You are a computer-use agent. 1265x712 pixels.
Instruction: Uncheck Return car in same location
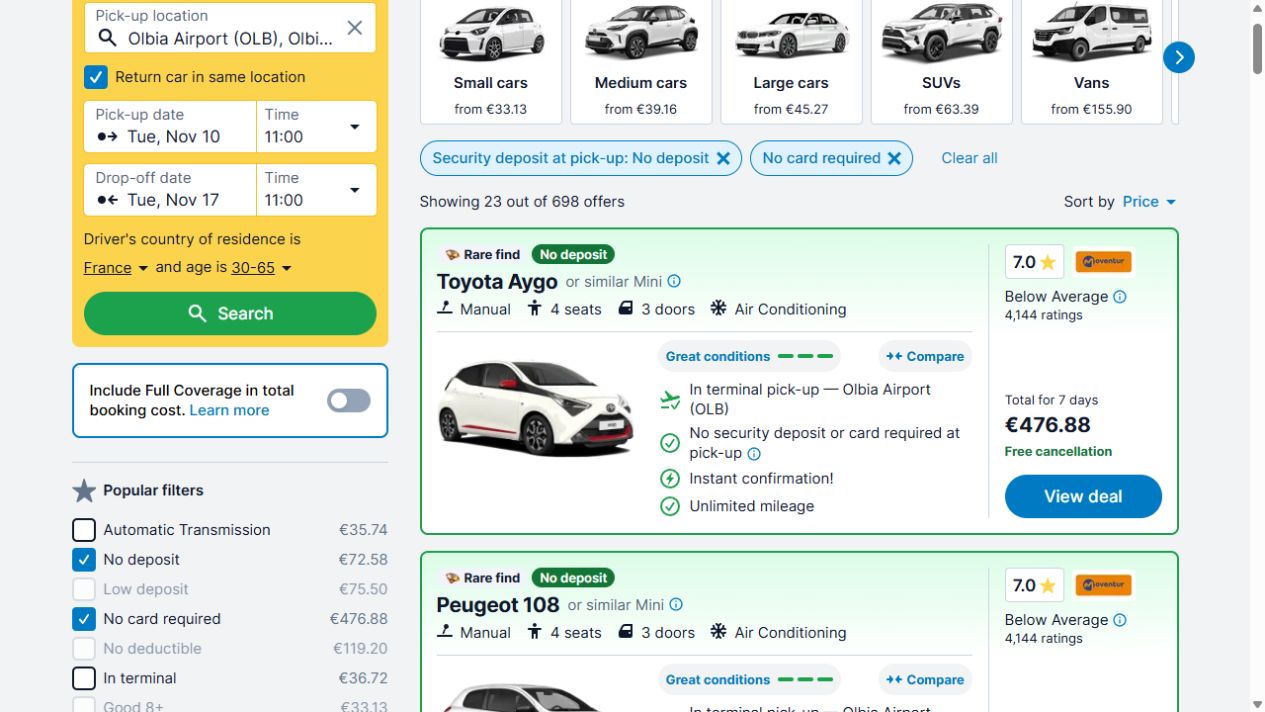click(x=96, y=77)
